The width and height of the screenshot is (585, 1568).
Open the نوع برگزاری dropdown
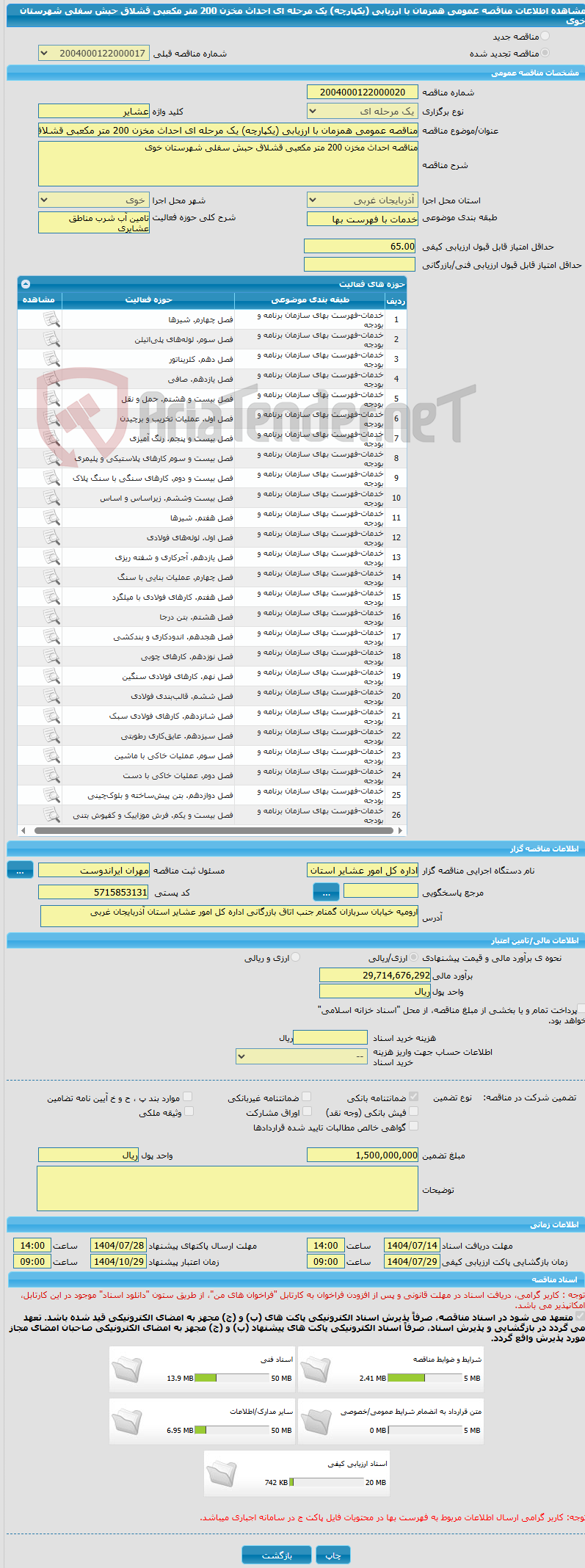click(x=363, y=112)
